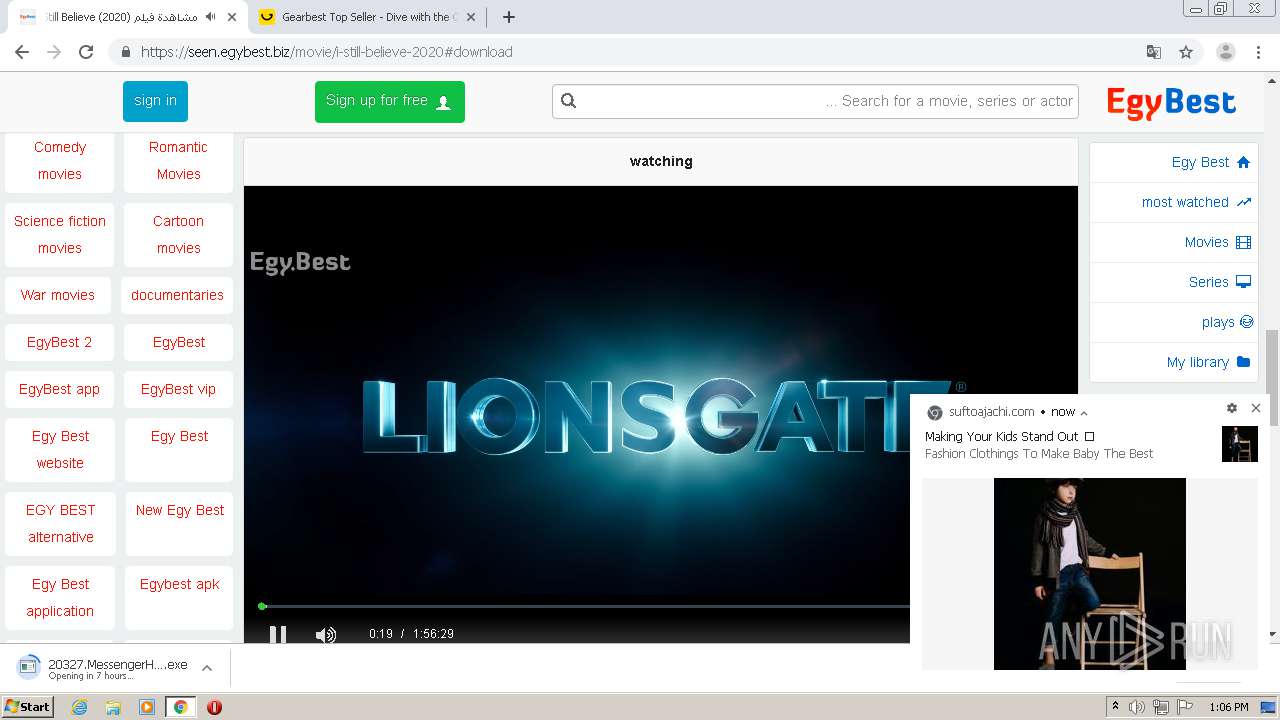Open Egy Best website link
This screenshot has width=1280, height=720.
click(60, 449)
